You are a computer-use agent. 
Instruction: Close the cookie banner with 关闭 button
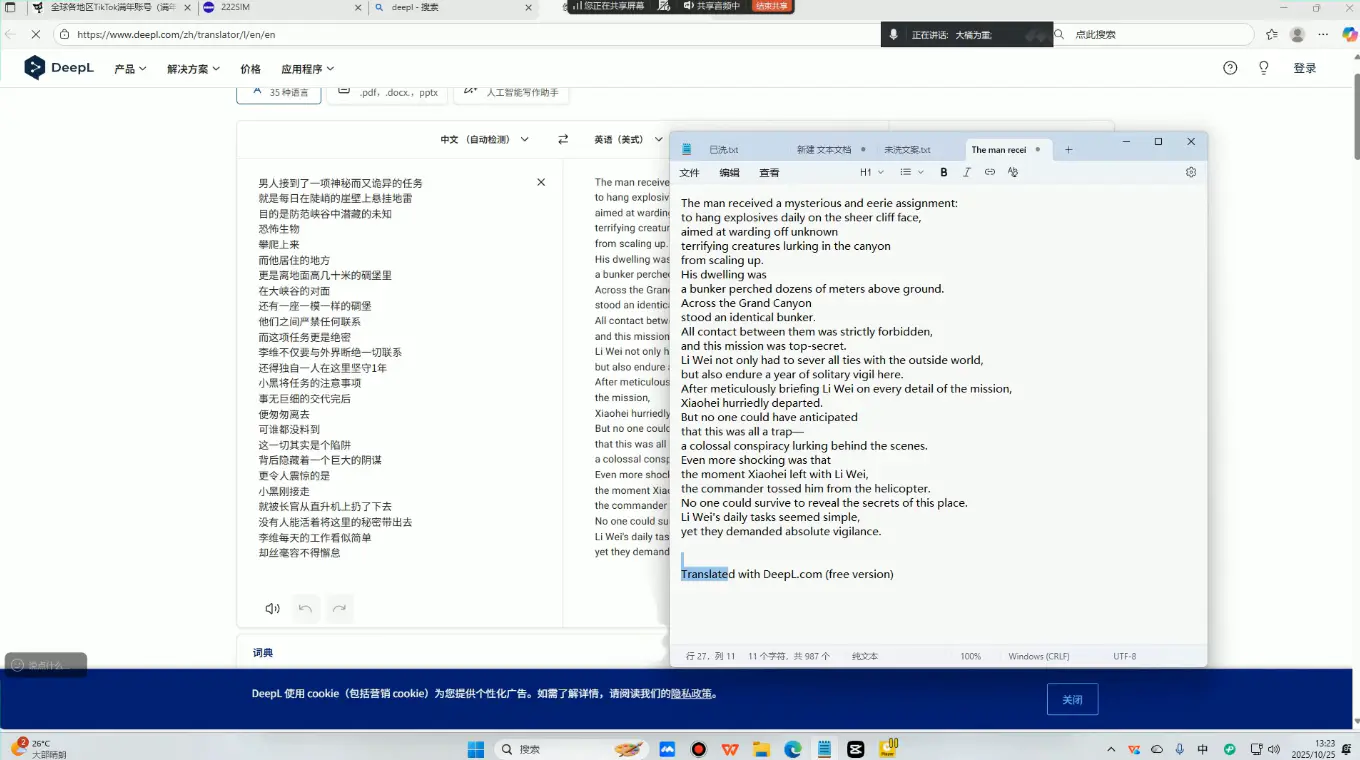(1072, 699)
